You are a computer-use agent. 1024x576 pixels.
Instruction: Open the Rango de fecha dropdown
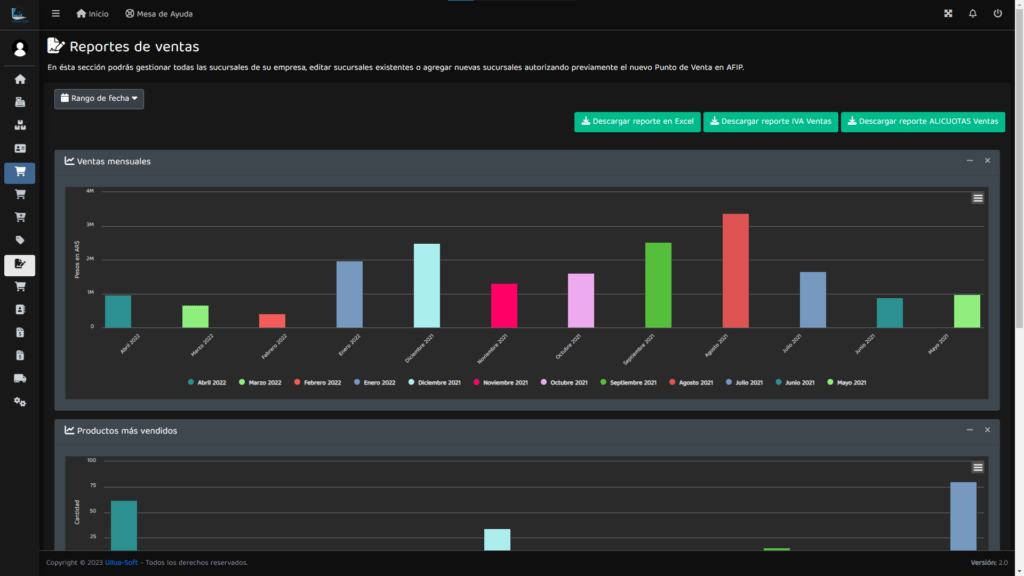99,98
